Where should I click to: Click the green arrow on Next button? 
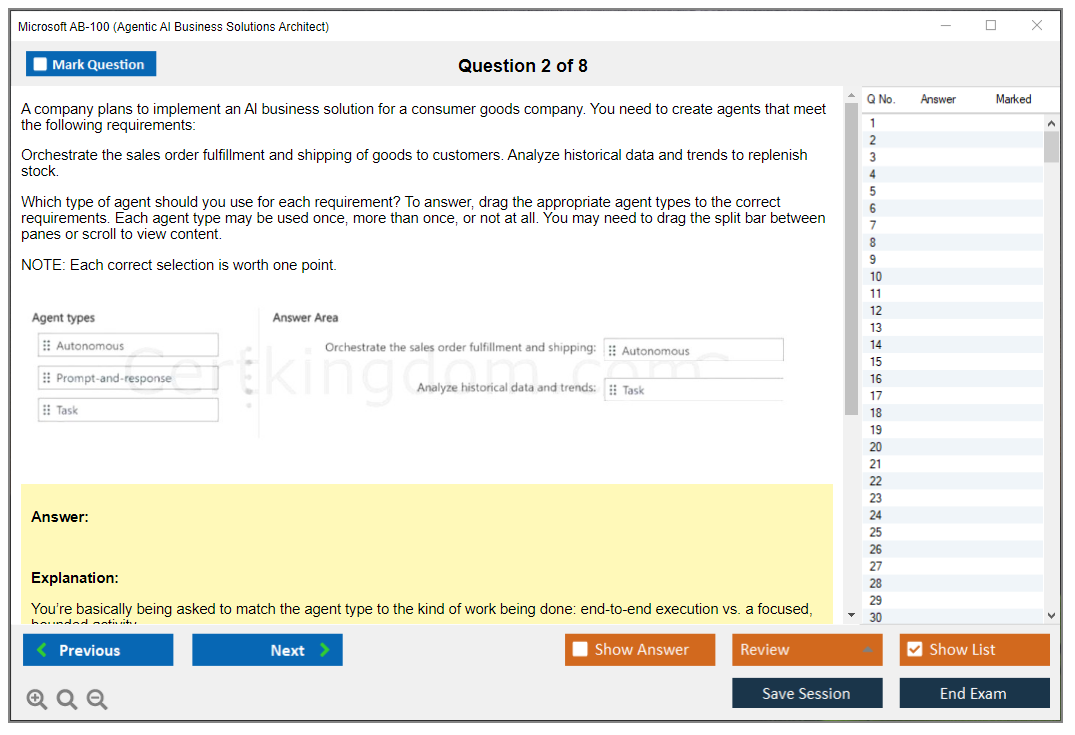tap(325, 650)
